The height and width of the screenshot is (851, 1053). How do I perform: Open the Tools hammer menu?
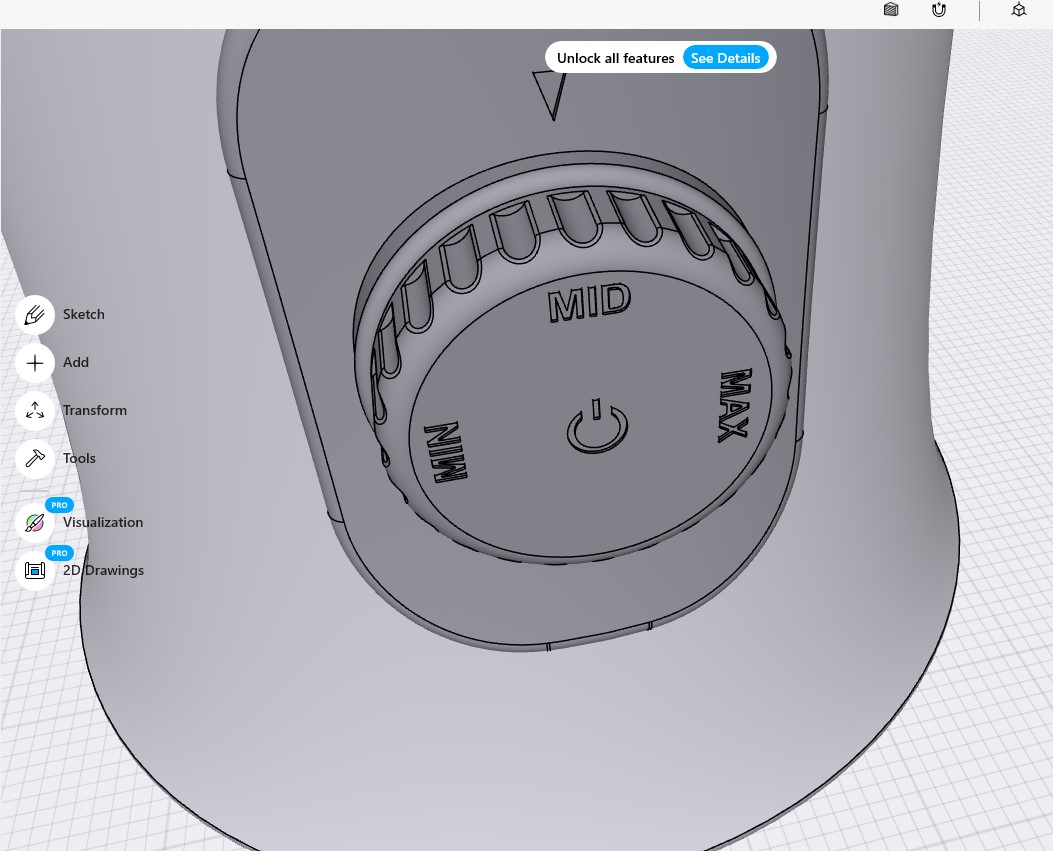click(35, 459)
